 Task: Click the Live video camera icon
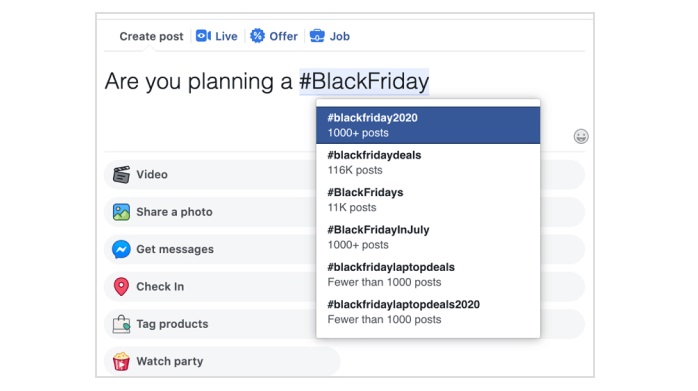[203, 36]
